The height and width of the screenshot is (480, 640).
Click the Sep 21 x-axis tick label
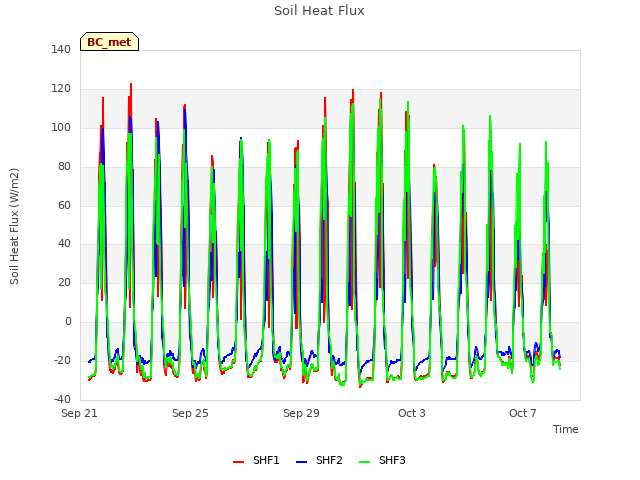pos(79,413)
